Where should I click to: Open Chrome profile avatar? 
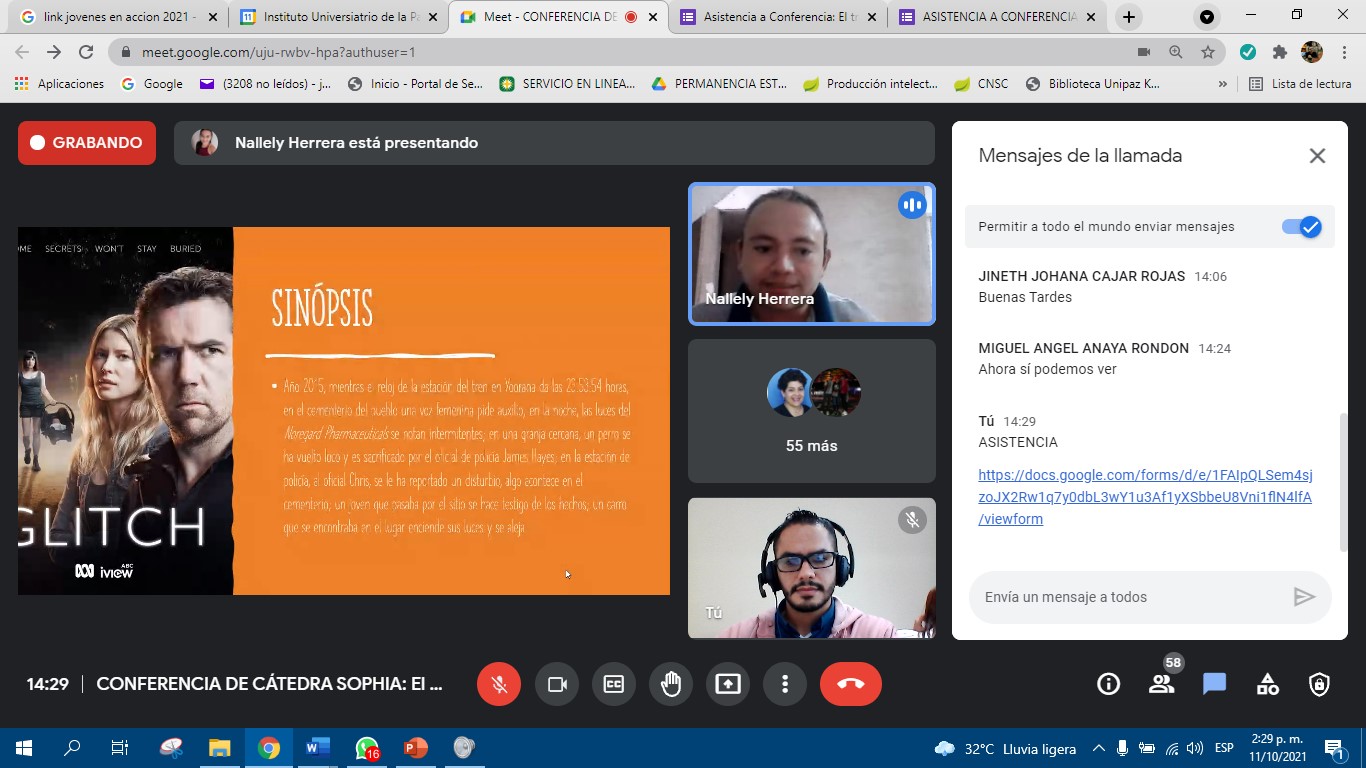[1312, 52]
